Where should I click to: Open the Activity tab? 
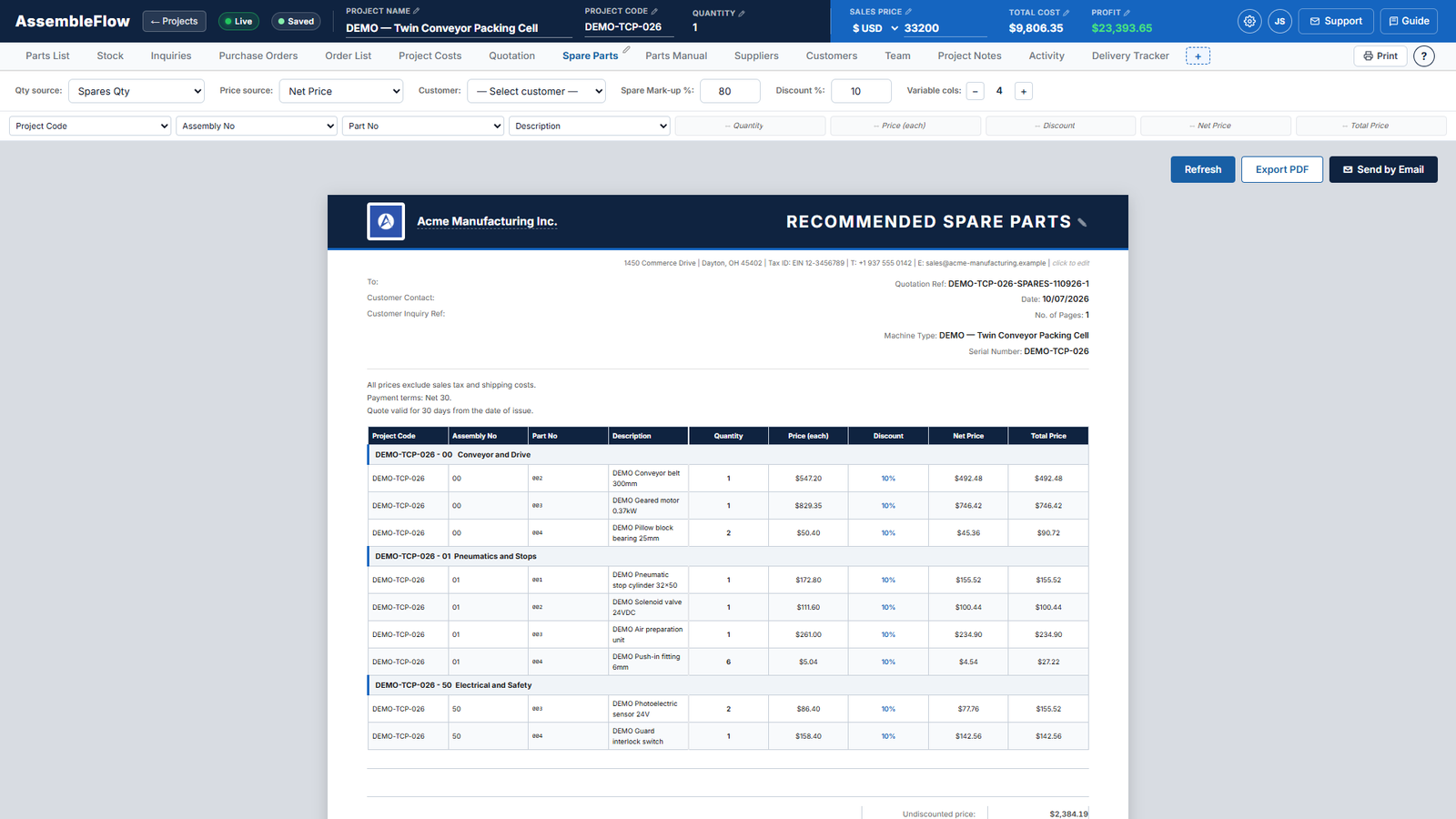[x=1046, y=56]
